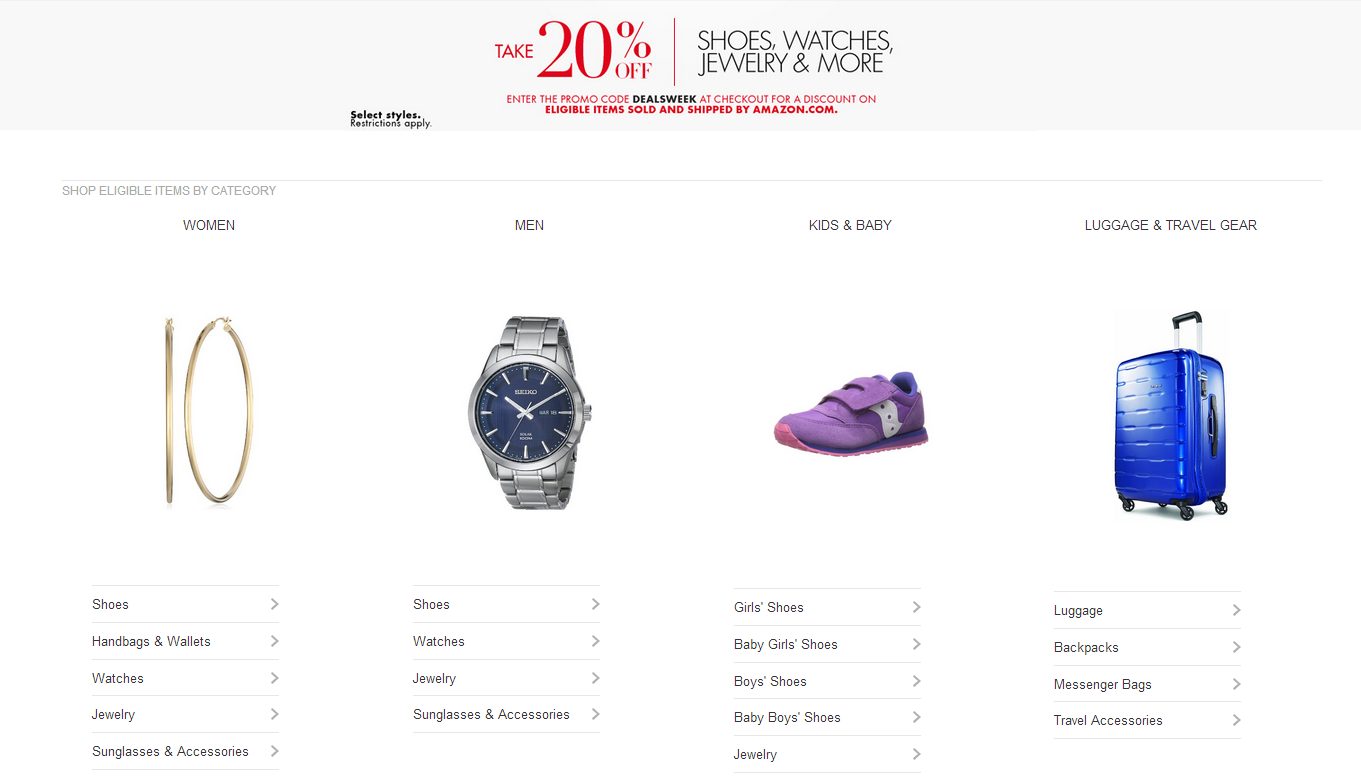Open the Seiko watch product image

click(529, 412)
